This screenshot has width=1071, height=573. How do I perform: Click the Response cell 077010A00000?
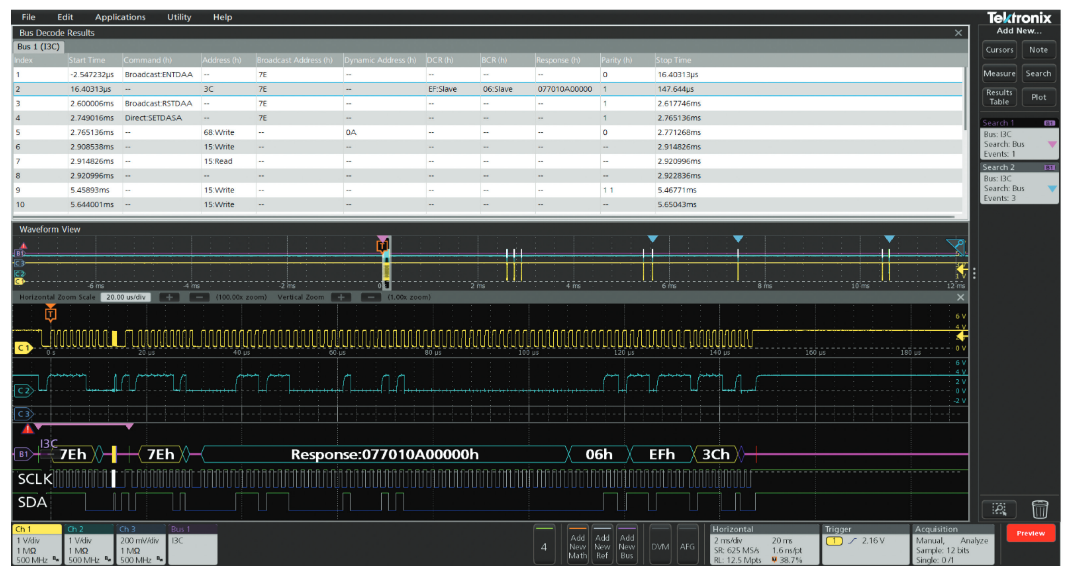(x=565, y=89)
